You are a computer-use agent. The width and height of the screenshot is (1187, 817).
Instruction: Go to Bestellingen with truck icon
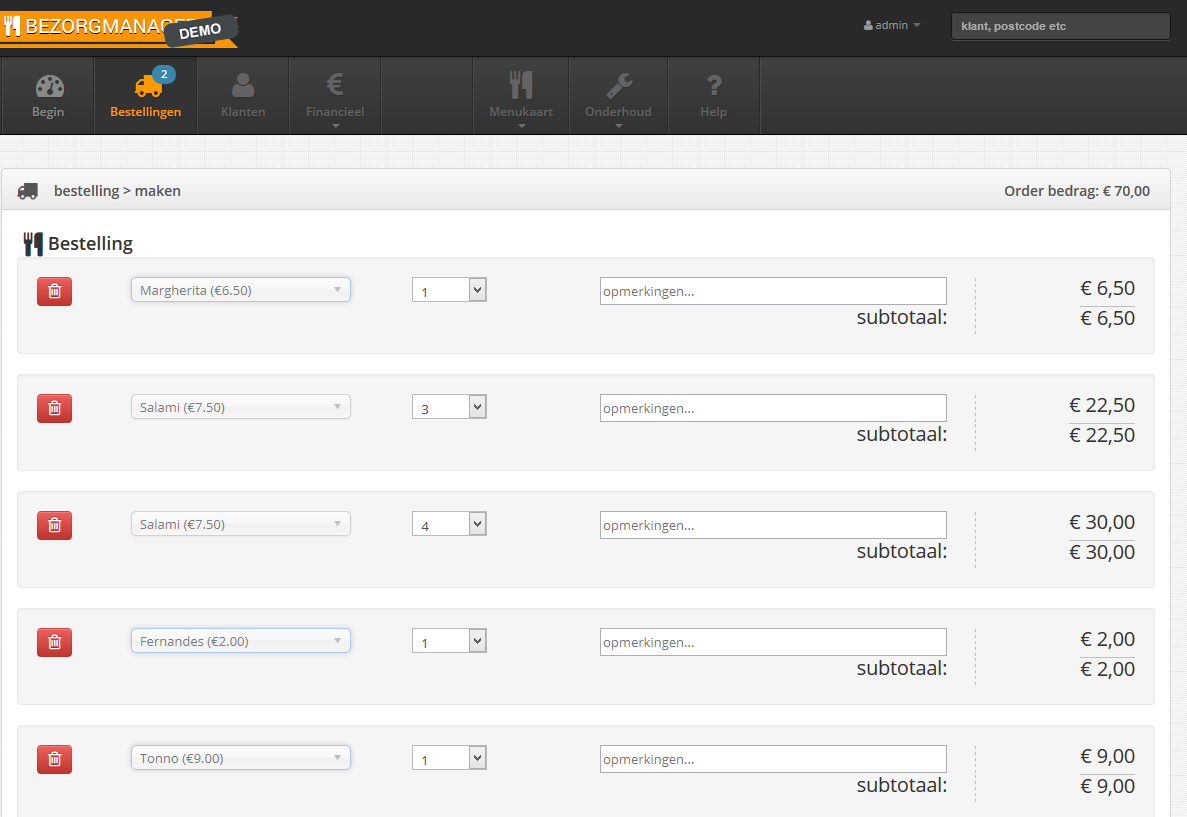pyautogui.click(x=145, y=96)
